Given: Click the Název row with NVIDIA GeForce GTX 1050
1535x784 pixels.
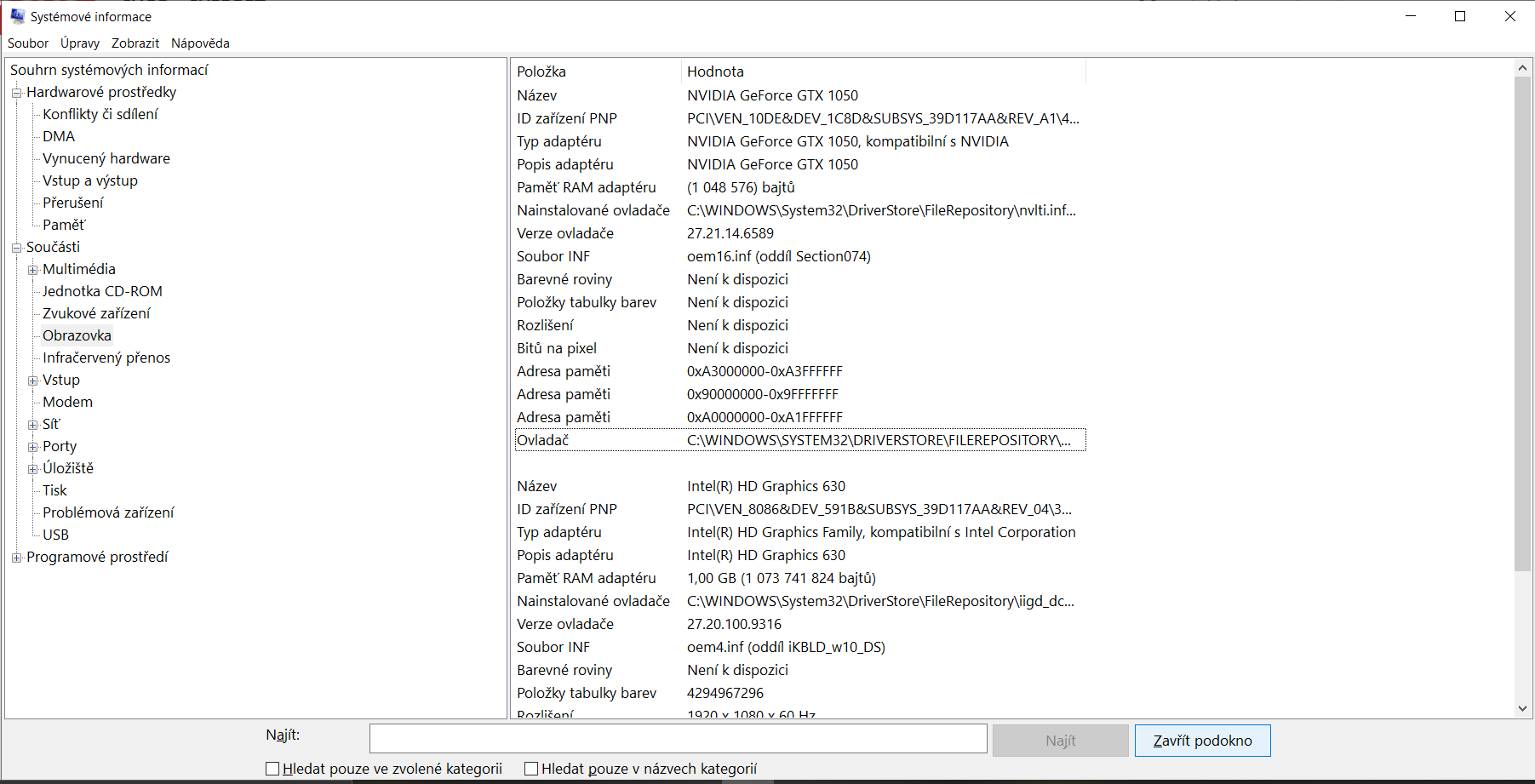Looking at the screenshot, I should 800,95.
